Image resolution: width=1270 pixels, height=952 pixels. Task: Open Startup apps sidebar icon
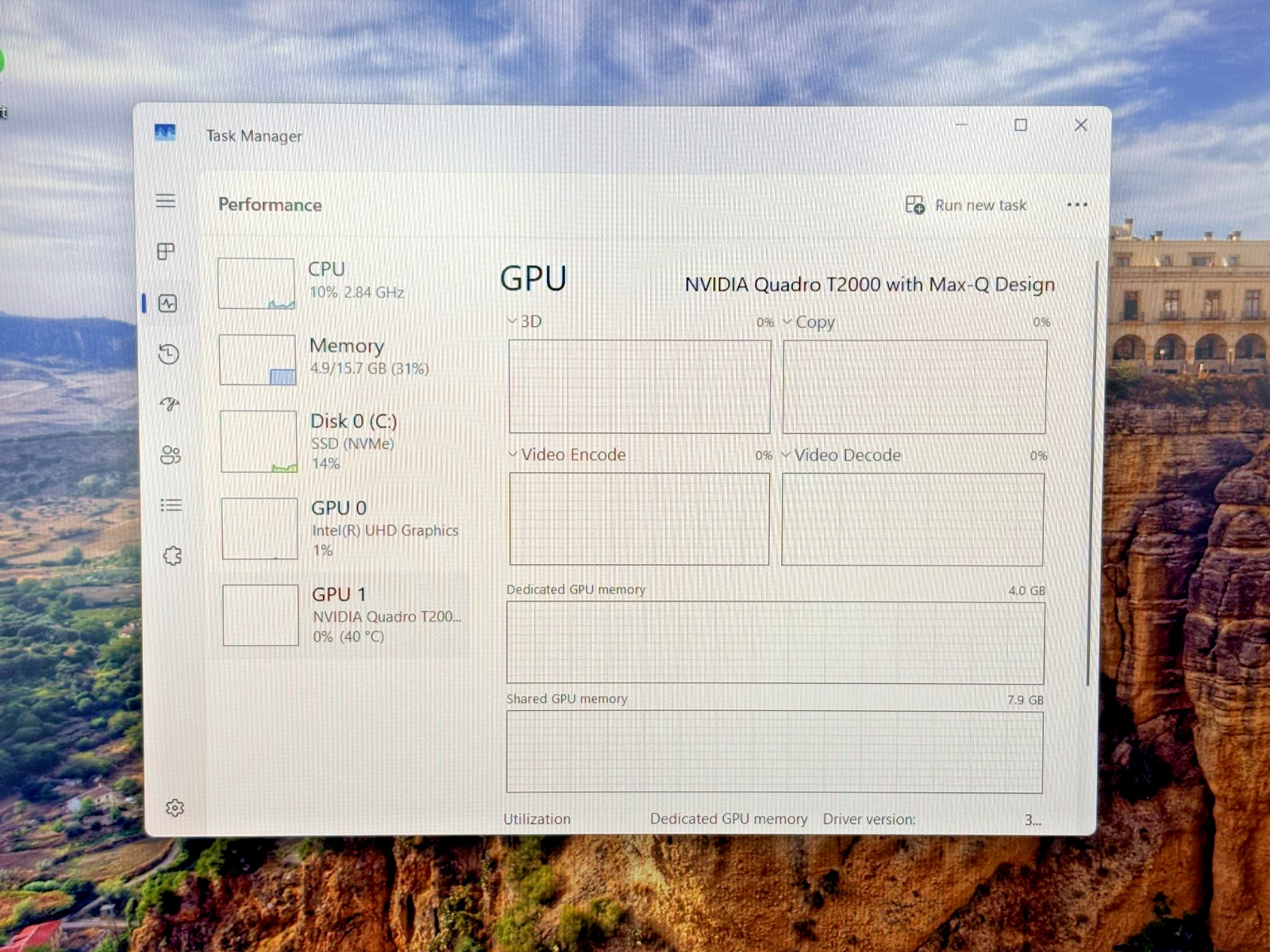170,405
